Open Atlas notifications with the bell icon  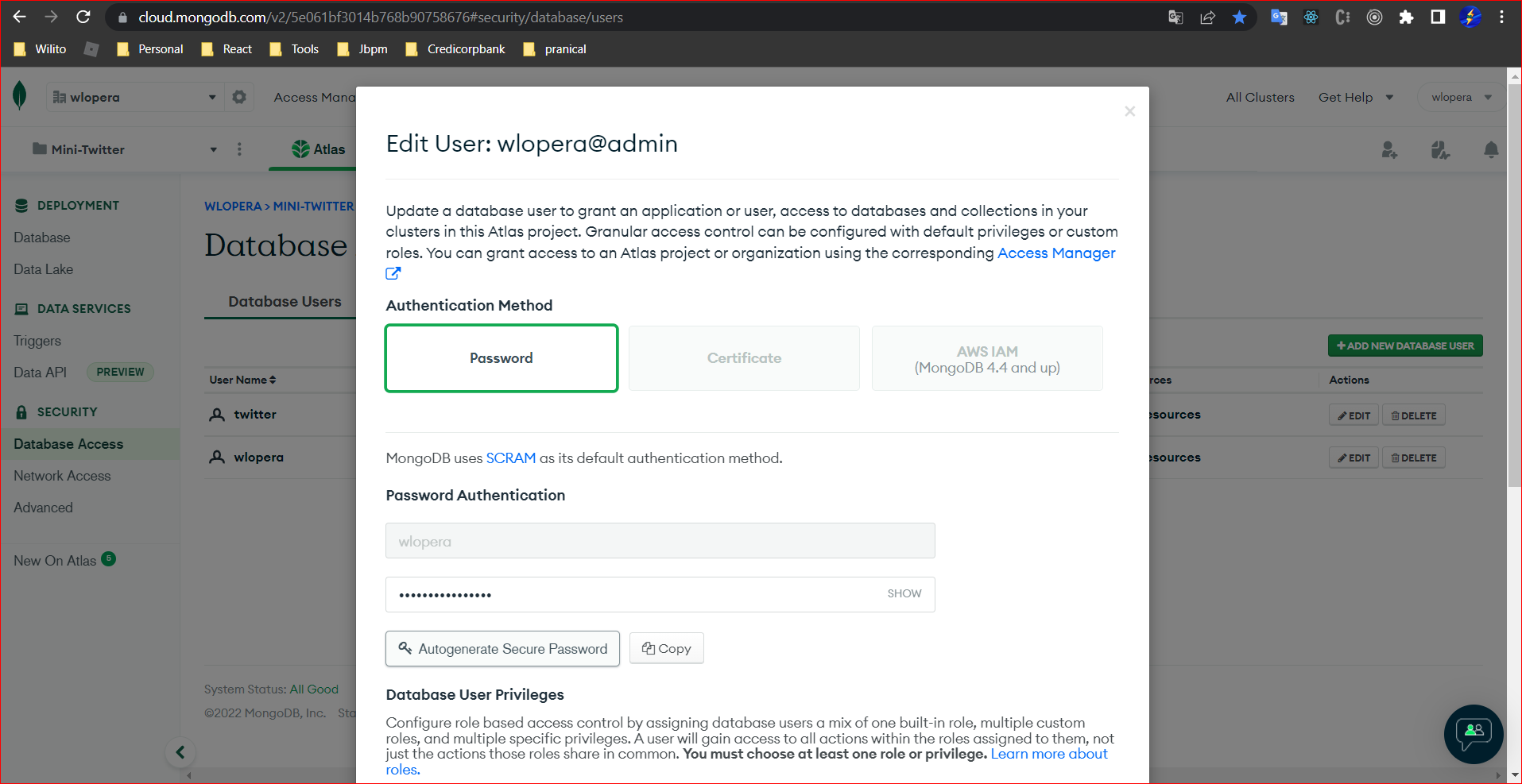(1490, 149)
